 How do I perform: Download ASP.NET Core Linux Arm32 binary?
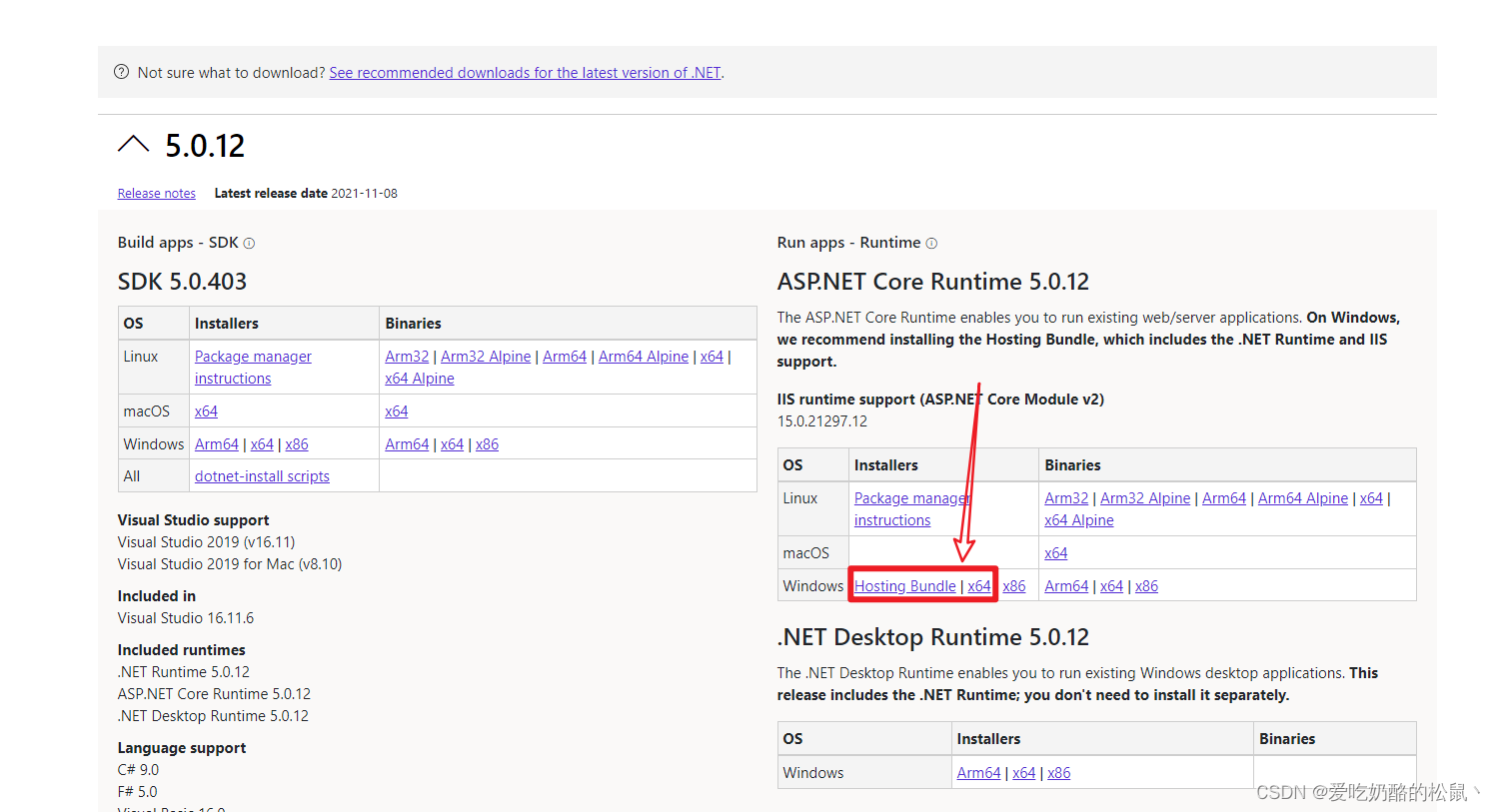tap(1066, 498)
